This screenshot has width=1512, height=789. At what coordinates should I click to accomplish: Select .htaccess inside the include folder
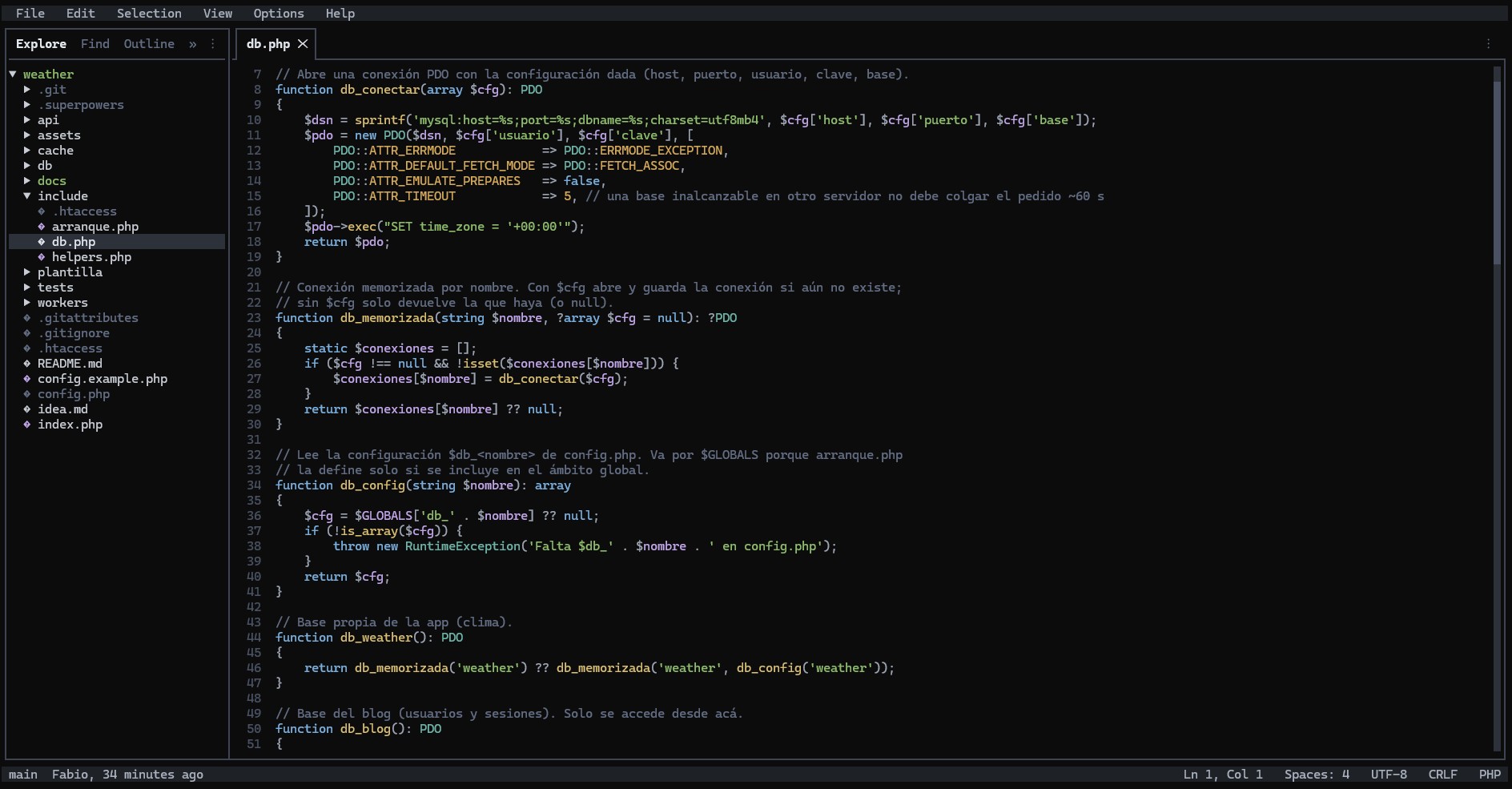pos(84,211)
